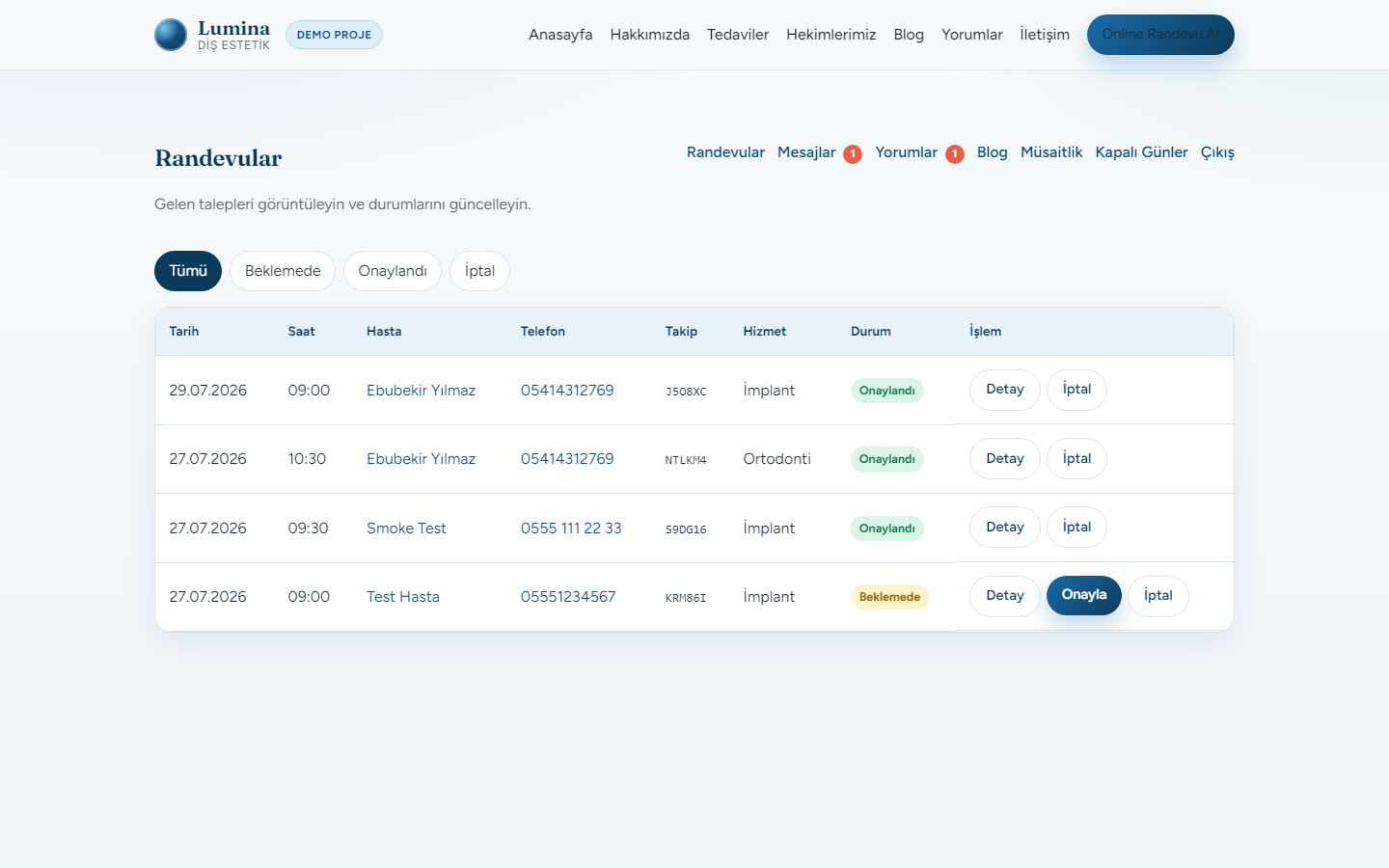
Task: Go to Müsaitlik settings
Action: 1051,152
